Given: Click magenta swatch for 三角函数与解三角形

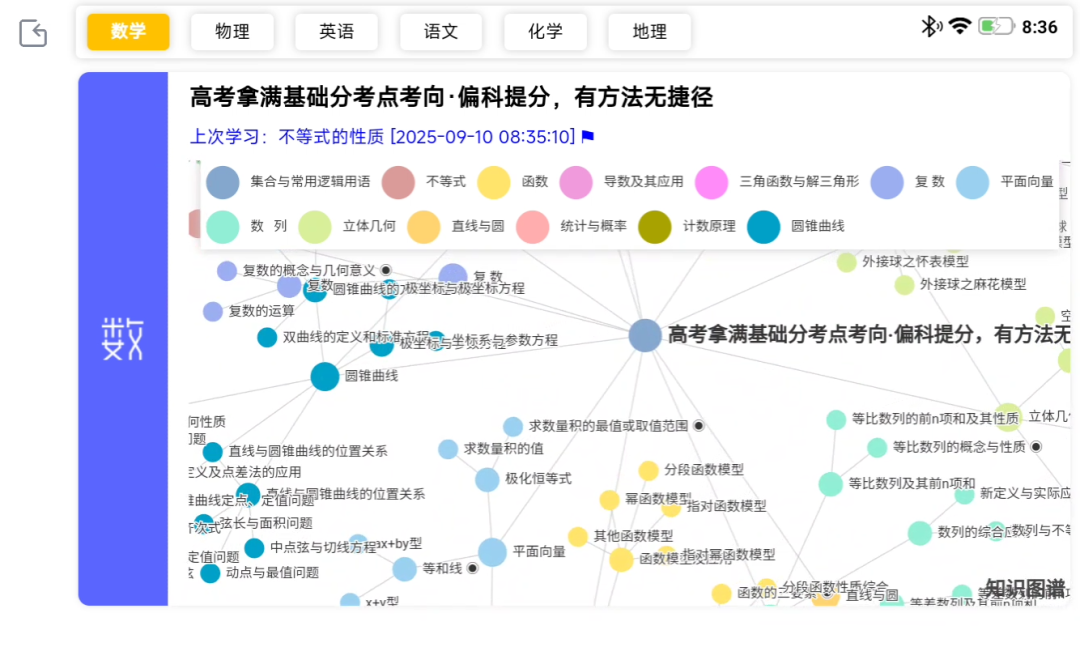Looking at the screenshot, I should pos(712,182).
